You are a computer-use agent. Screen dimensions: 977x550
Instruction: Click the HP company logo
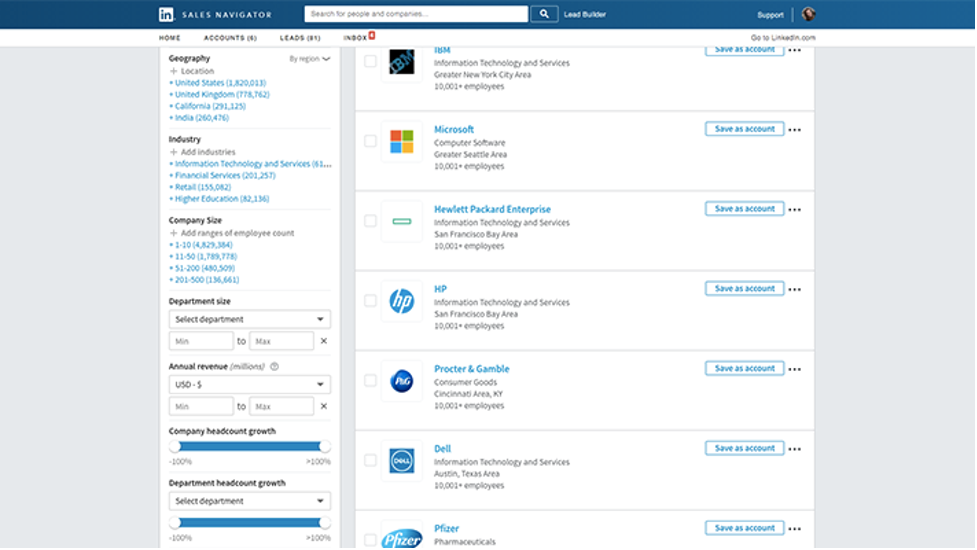402,301
